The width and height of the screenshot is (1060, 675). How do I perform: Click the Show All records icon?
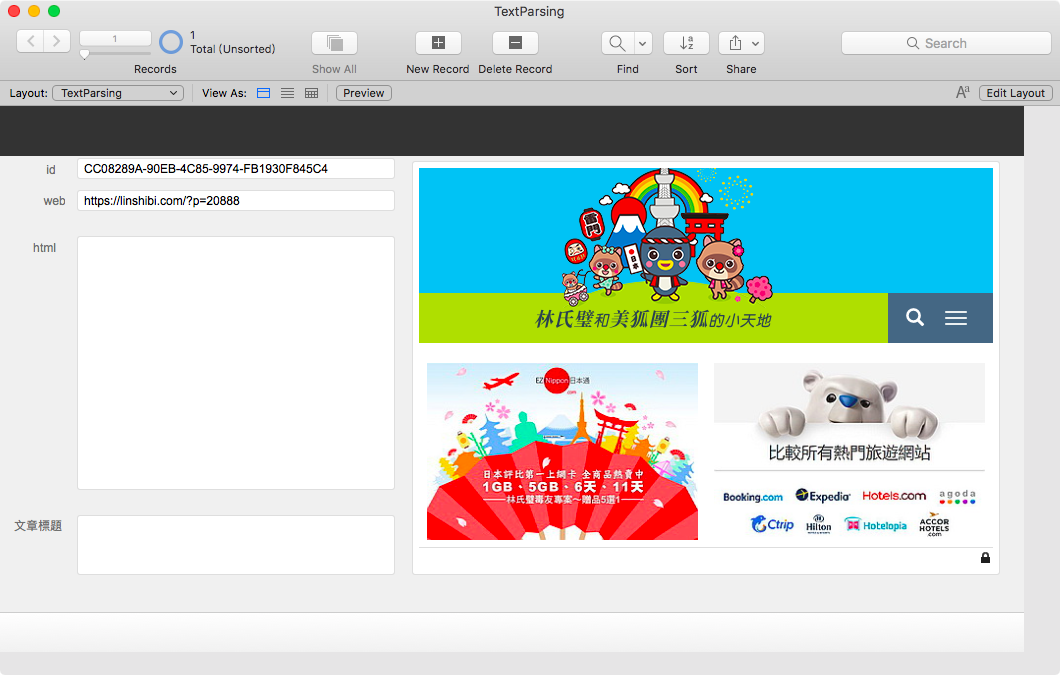click(x=334, y=43)
